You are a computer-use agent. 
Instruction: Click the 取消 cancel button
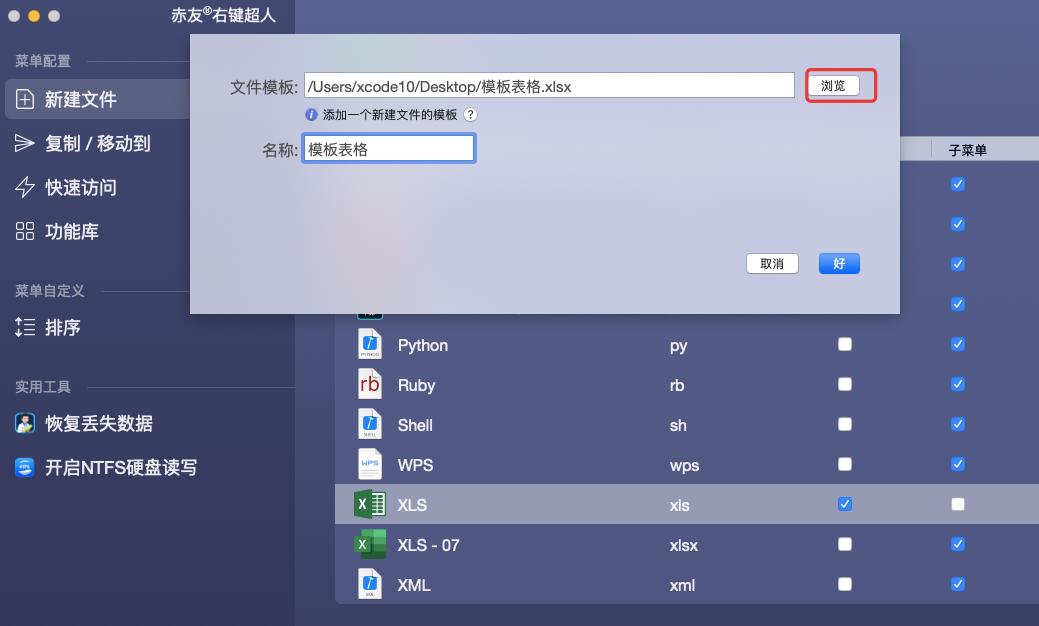click(772, 263)
